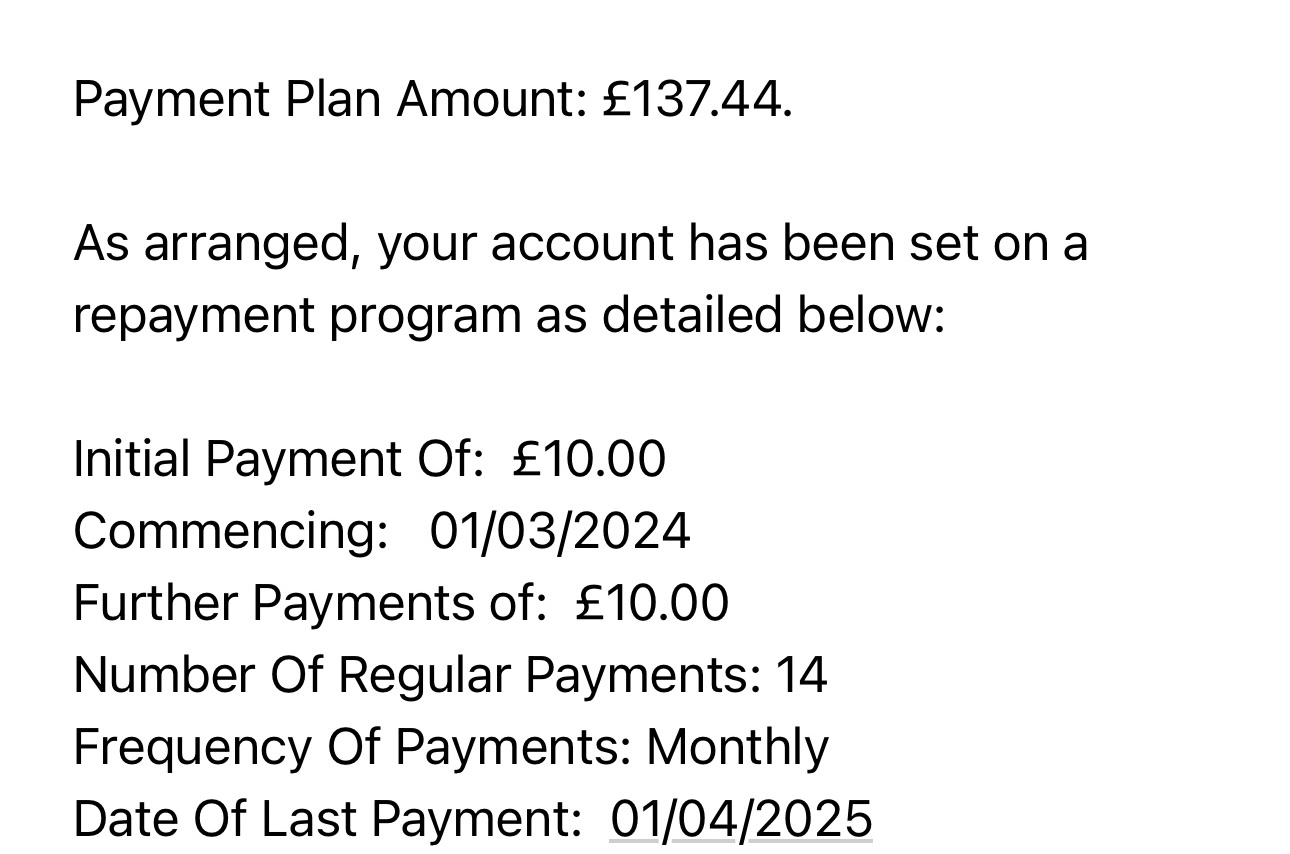The image size is (1290, 854).
Task: Click the Number Of Regular Payments label
Action: [x=418, y=675]
